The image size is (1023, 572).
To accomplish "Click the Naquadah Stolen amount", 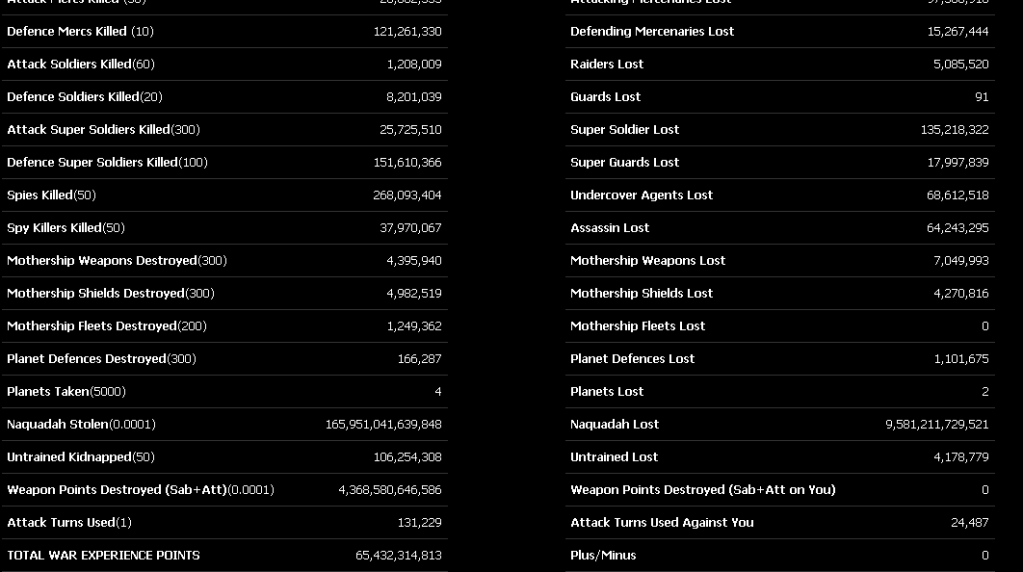I will [x=383, y=424].
